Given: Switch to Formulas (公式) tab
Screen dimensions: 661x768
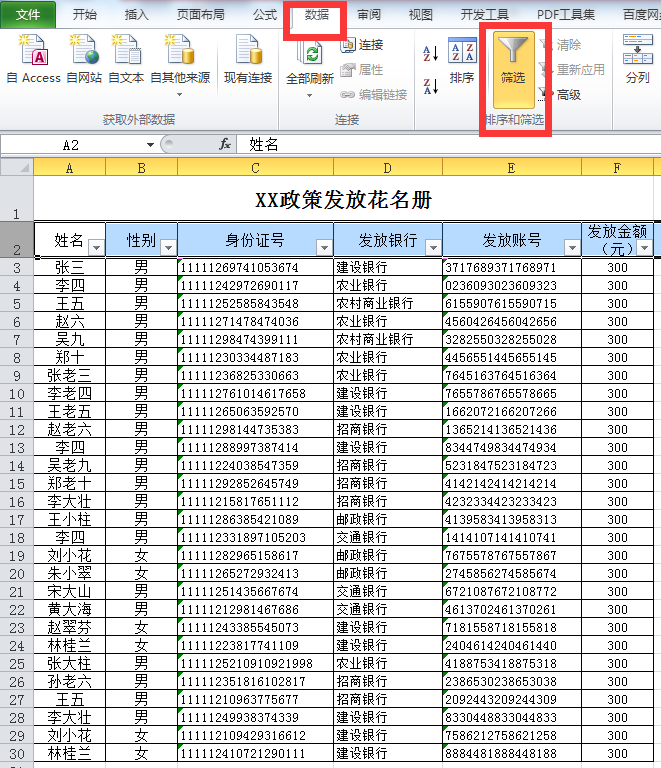Looking at the screenshot, I should [265, 15].
